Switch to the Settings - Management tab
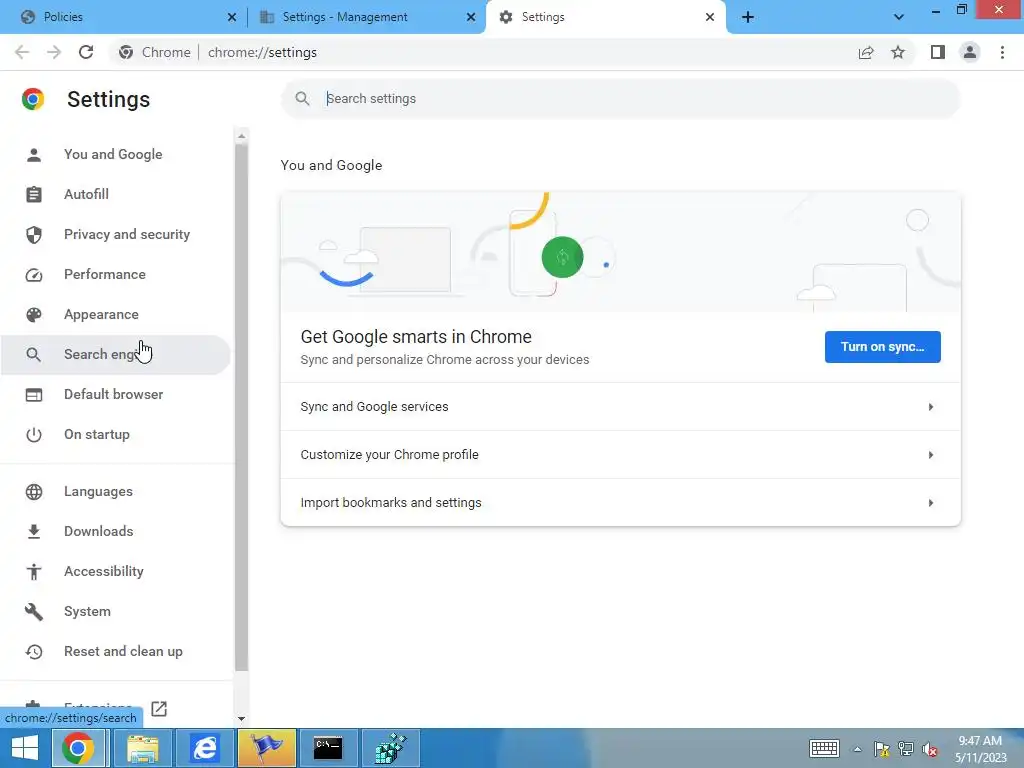This screenshot has width=1024, height=768. [366, 17]
